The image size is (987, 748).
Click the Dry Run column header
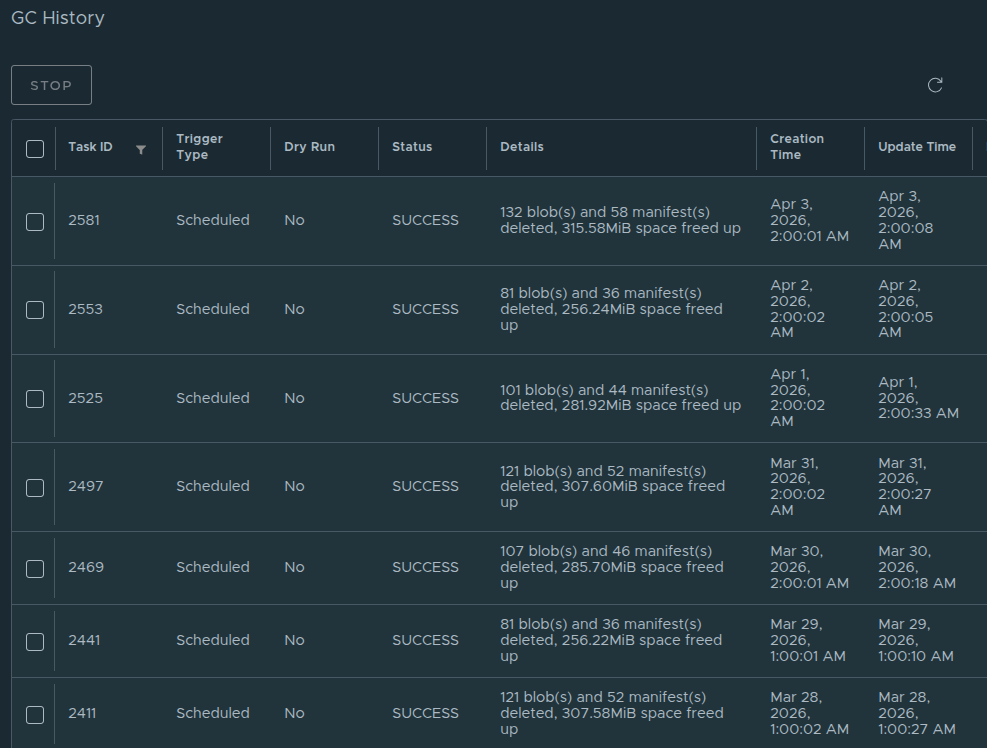[x=309, y=147]
